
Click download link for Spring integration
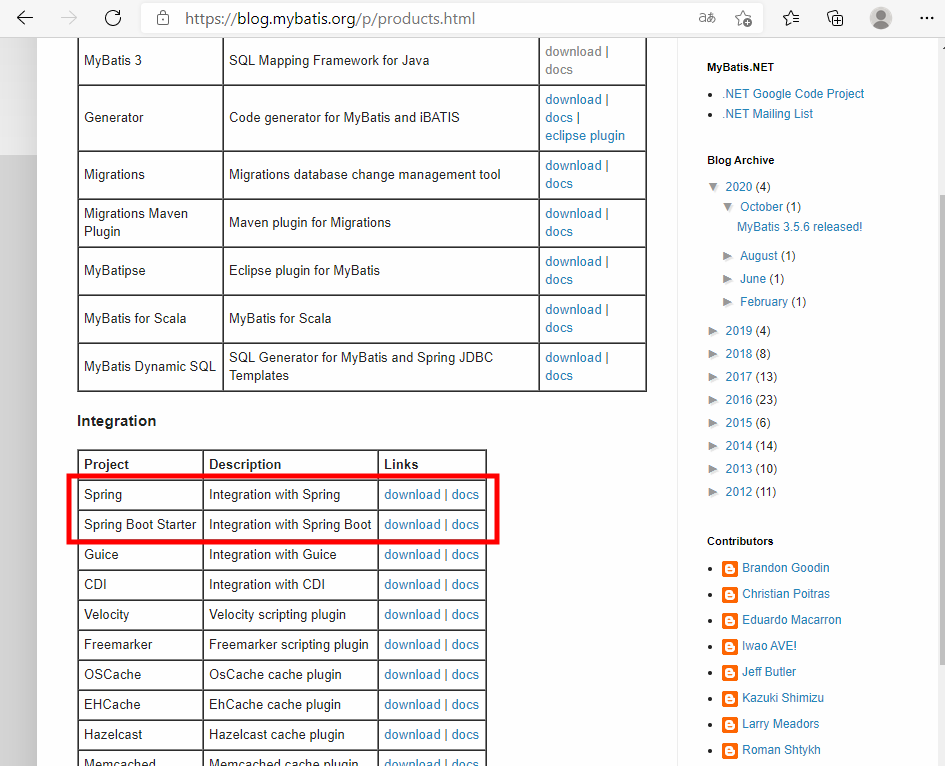[x=412, y=494]
